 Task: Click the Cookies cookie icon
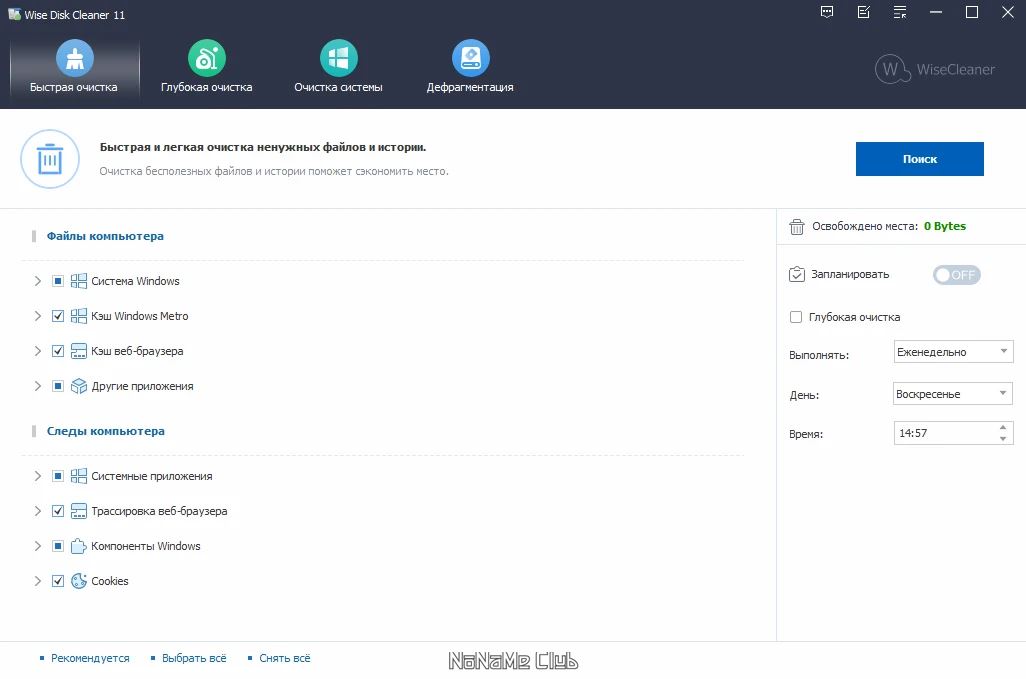pos(79,581)
